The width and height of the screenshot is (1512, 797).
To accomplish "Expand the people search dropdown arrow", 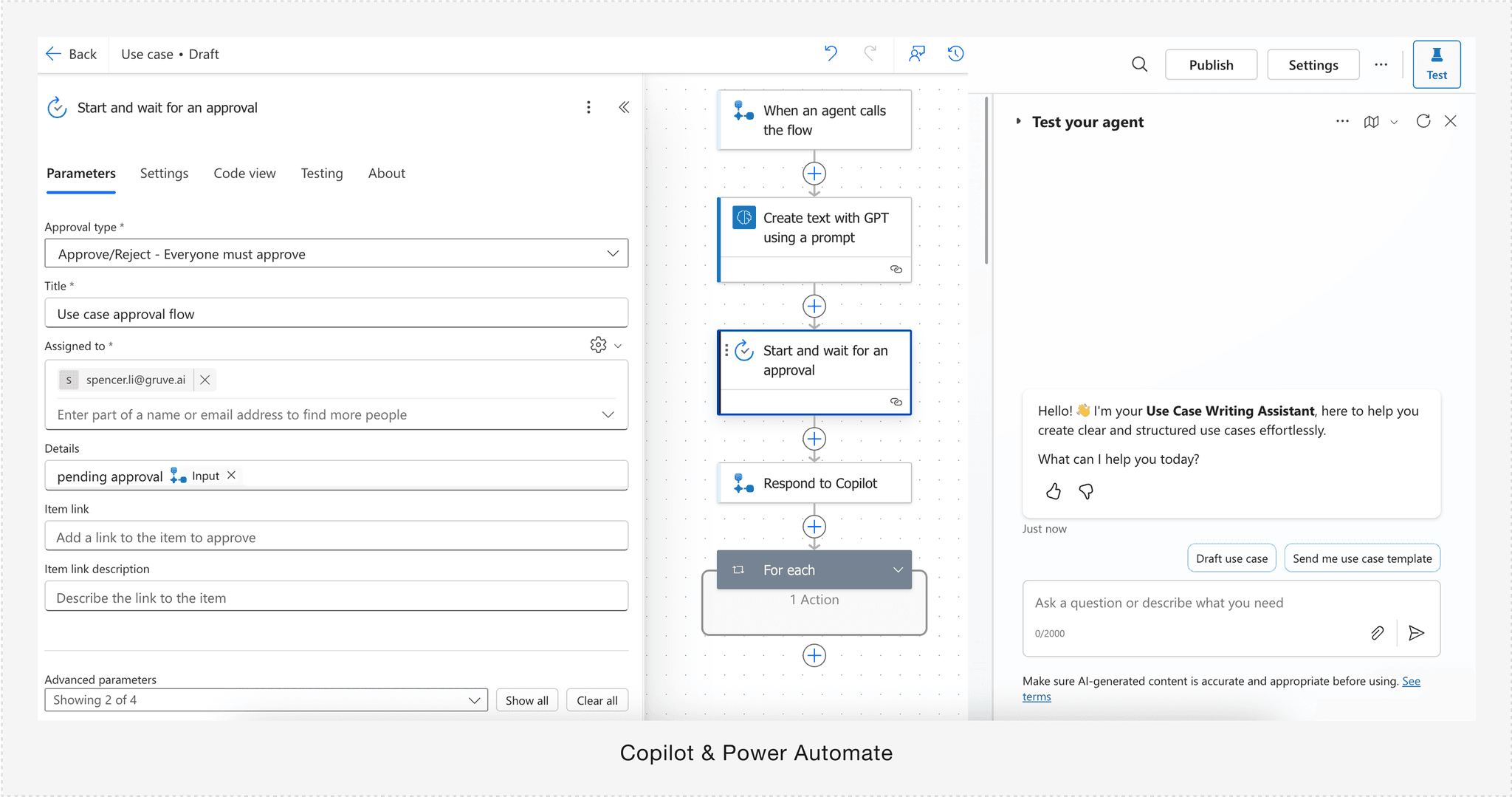I will click(608, 414).
